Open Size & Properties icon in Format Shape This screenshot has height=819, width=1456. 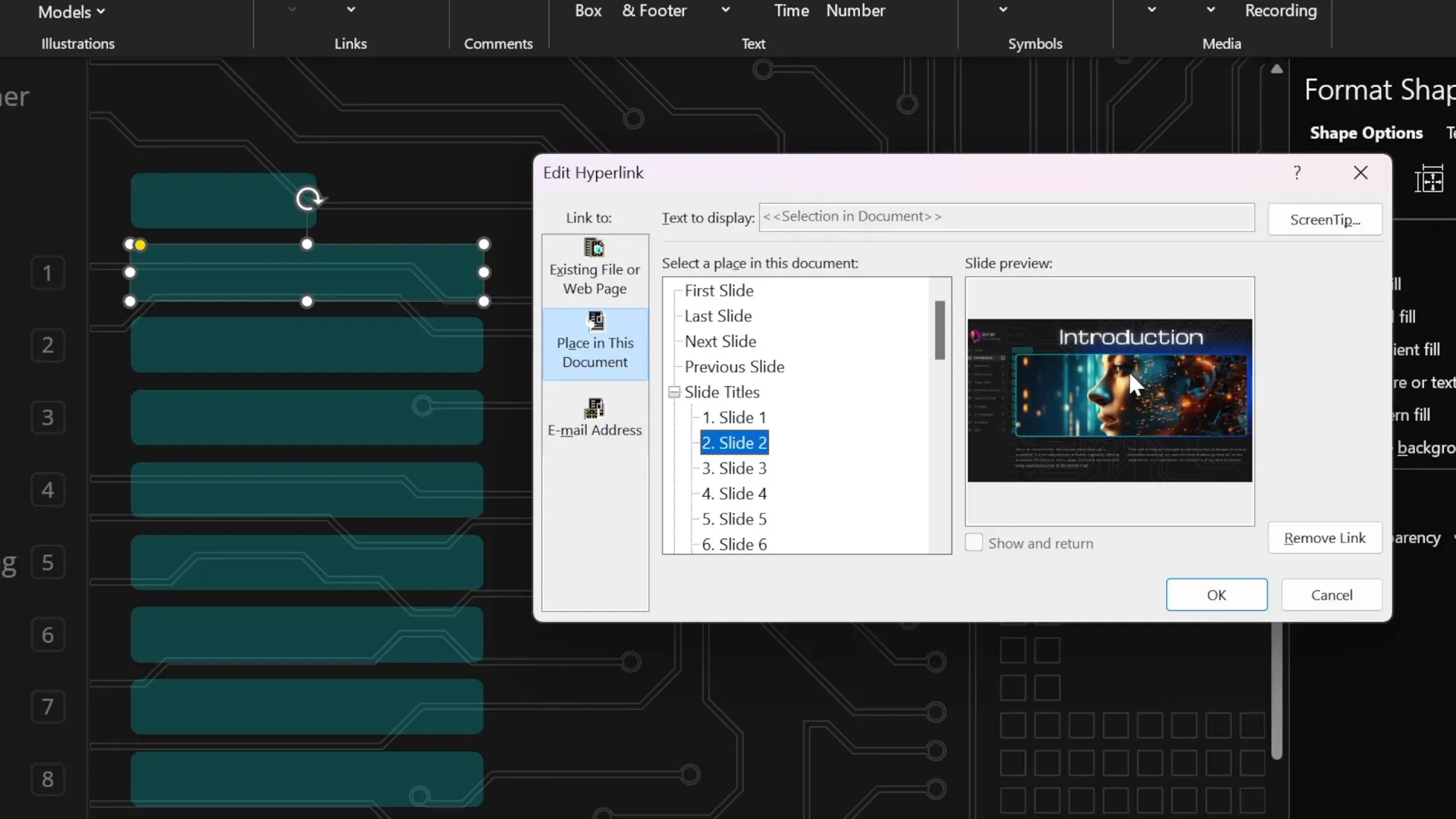1429,180
